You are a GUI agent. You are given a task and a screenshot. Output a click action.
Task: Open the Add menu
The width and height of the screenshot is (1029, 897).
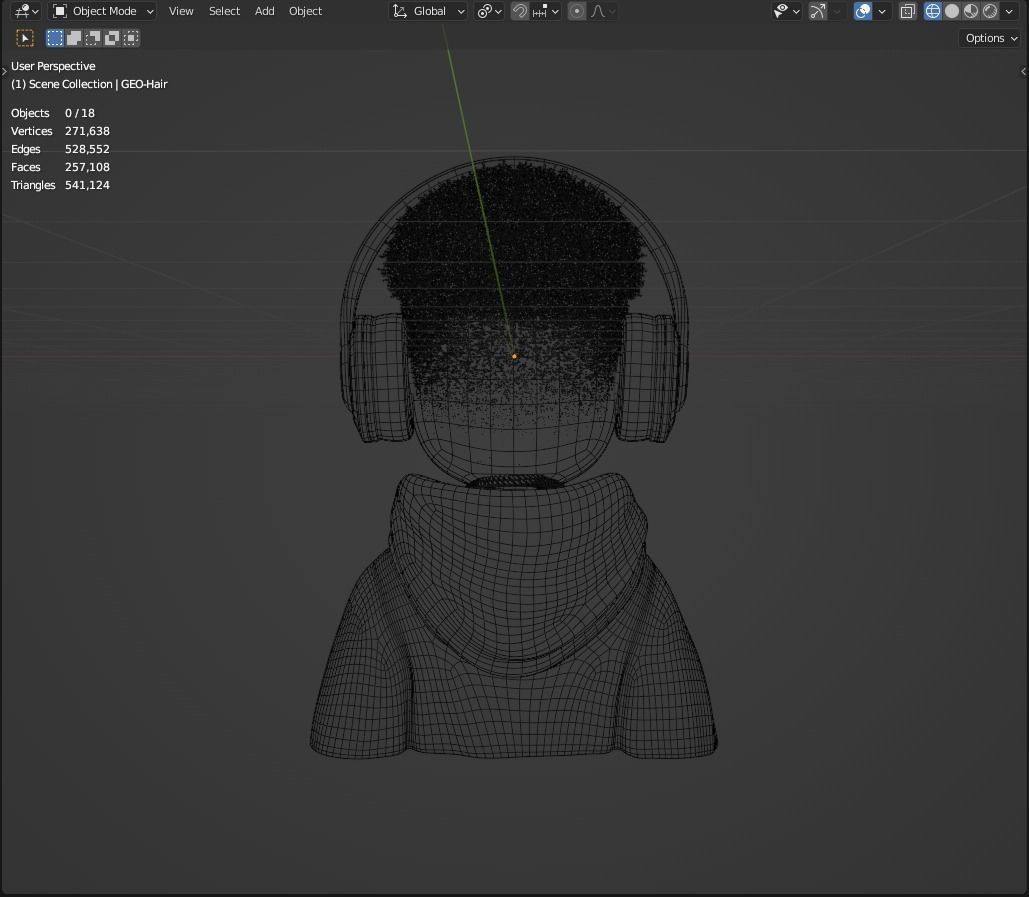[264, 11]
